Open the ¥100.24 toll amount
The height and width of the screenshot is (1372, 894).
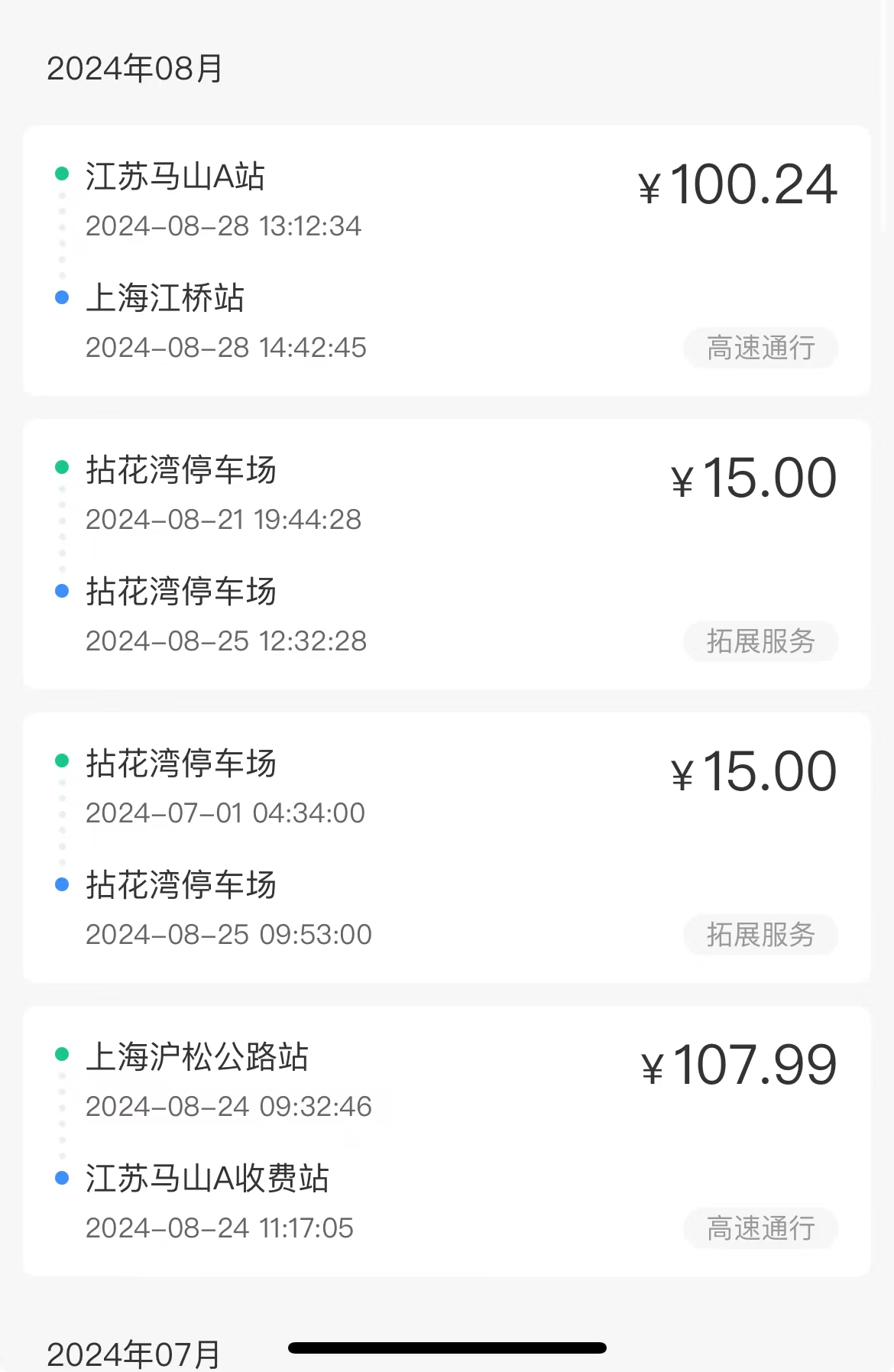[x=738, y=186]
